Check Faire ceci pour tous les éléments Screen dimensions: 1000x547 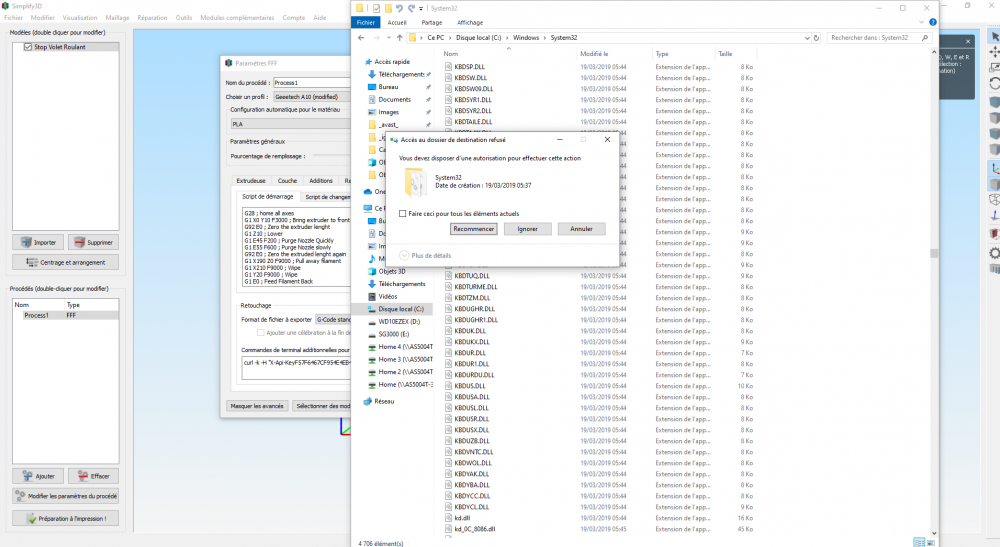click(x=402, y=214)
